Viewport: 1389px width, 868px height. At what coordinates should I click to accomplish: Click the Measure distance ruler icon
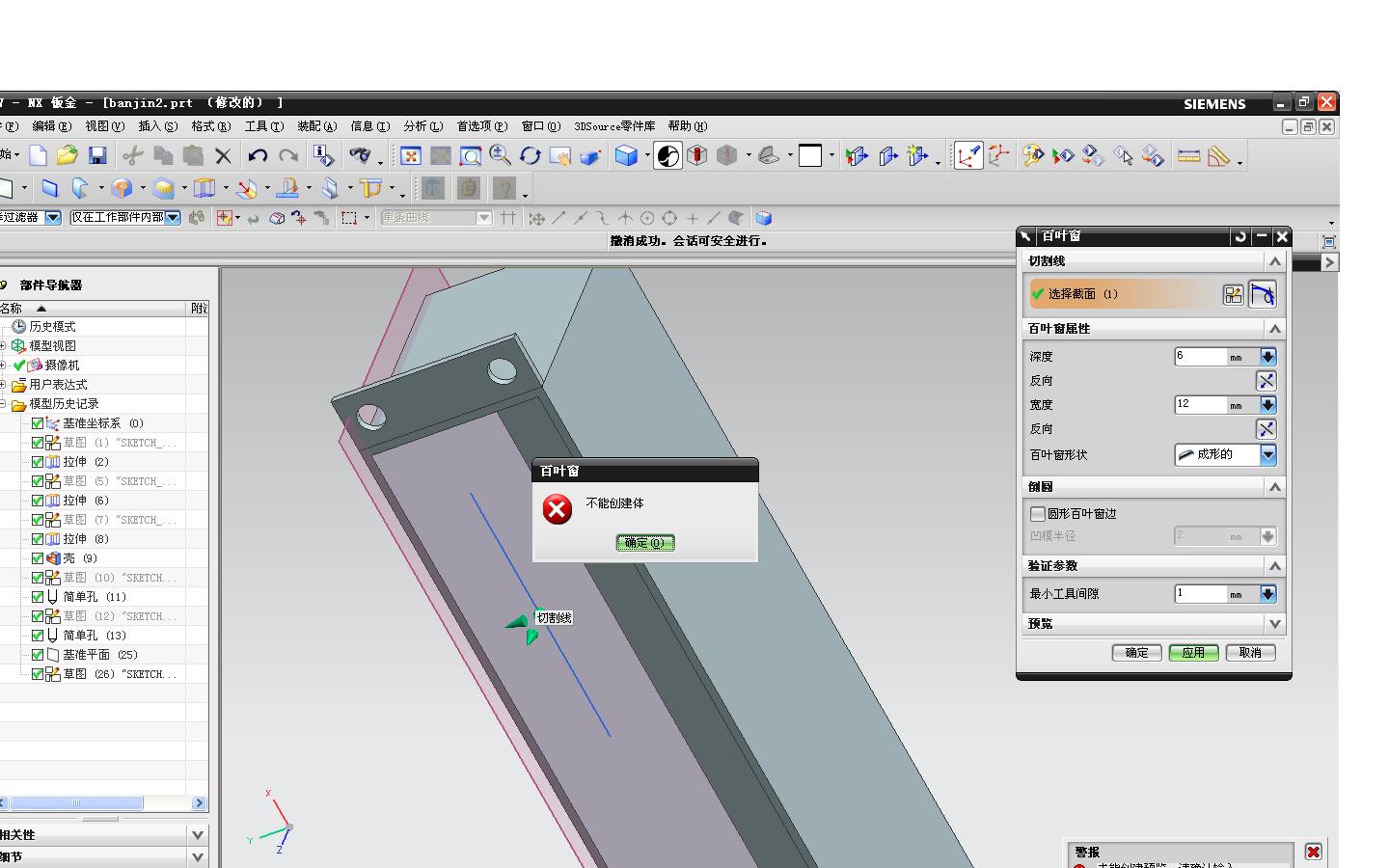[1188, 155]
